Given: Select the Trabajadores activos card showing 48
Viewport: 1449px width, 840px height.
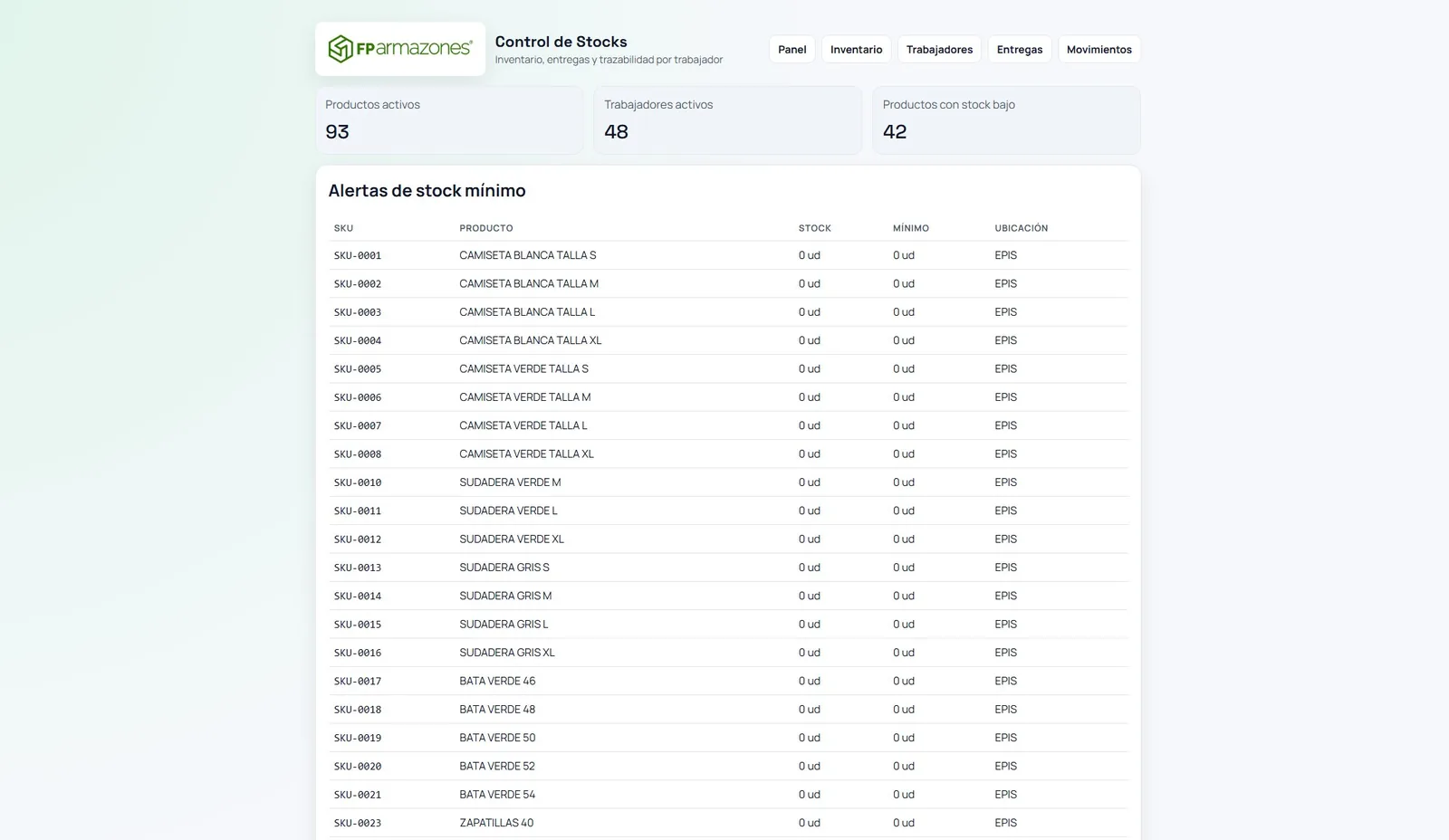Looking at the screenshot, I should click(727, 120).
